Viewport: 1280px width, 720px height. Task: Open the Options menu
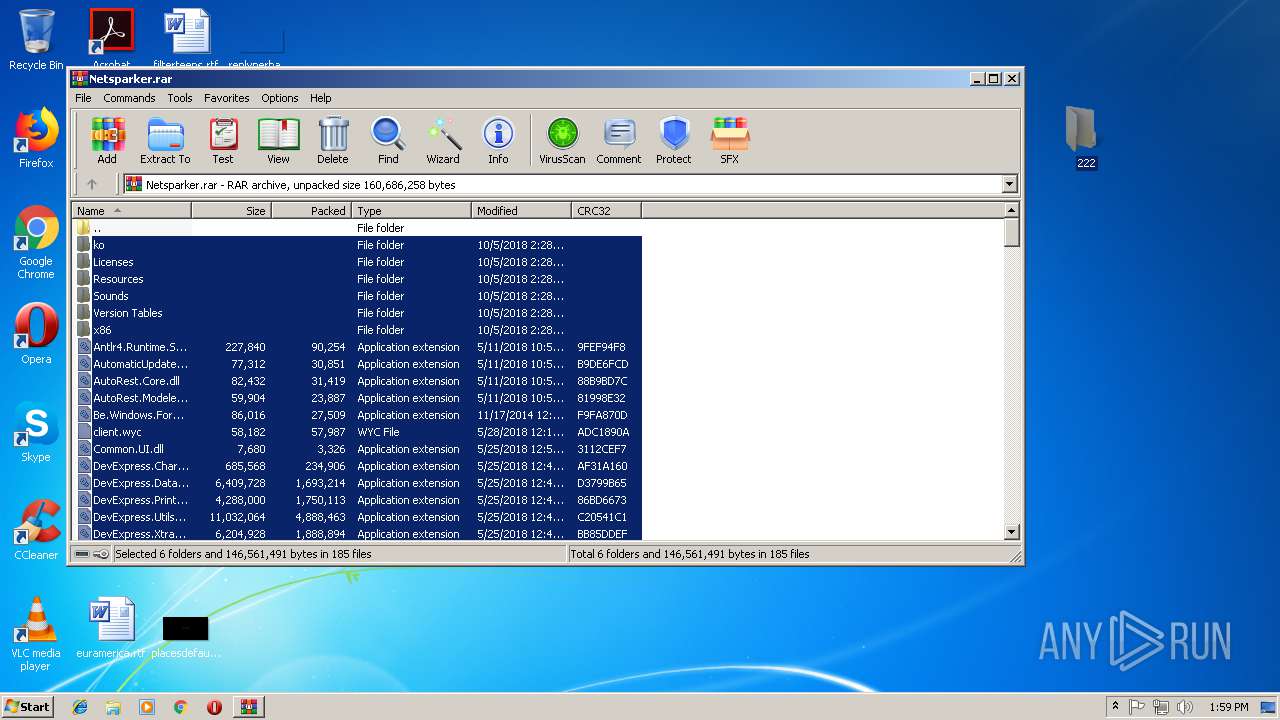coord(280,98)
